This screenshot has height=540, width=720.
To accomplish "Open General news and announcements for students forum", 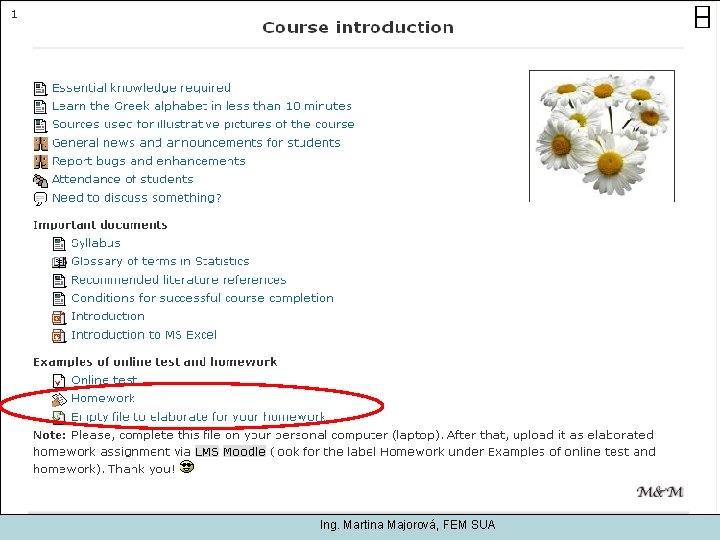I will (197, 143).
